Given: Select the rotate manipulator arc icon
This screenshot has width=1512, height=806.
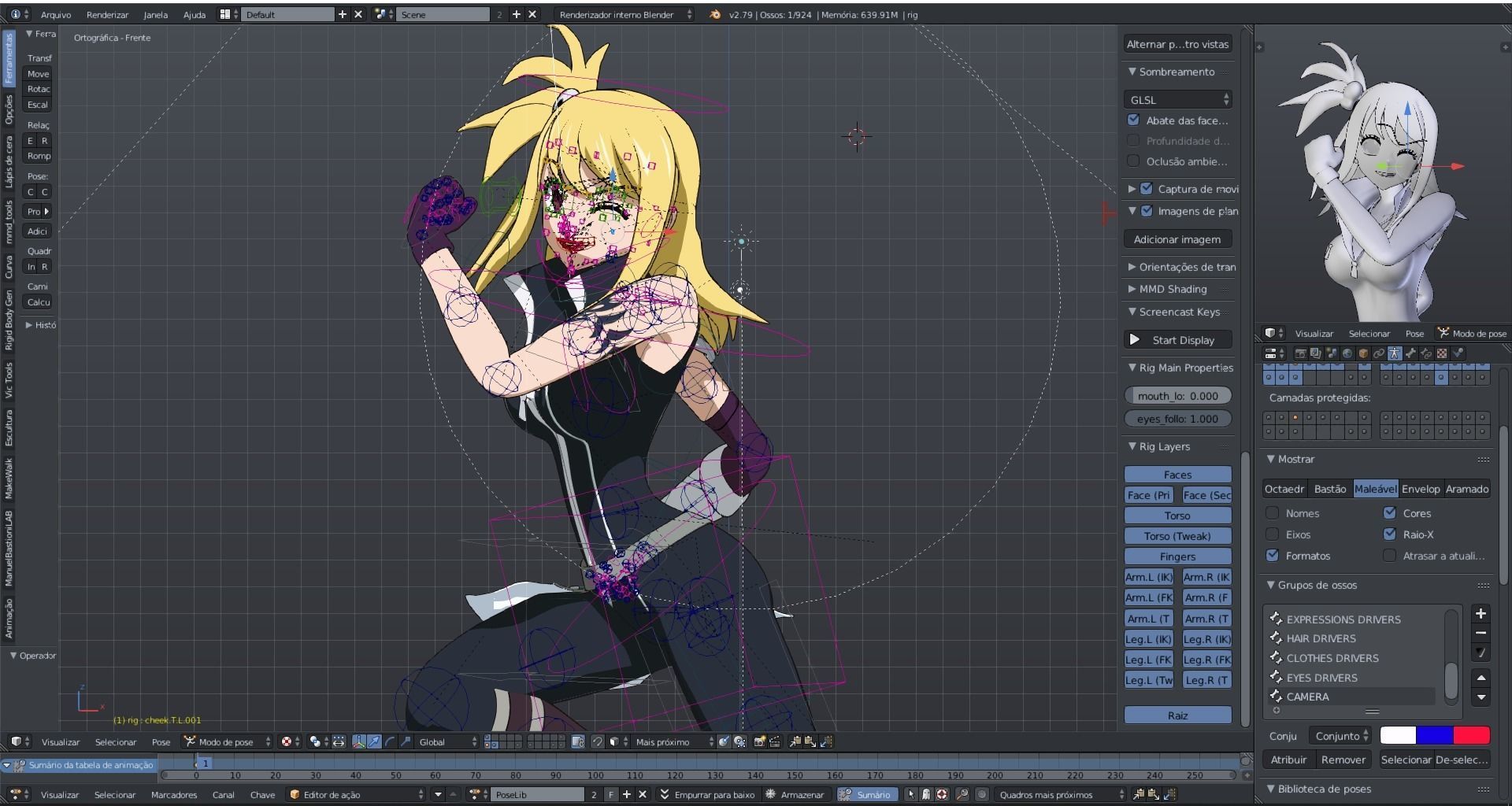Looking at the screenshot, I should coord(389,741).
